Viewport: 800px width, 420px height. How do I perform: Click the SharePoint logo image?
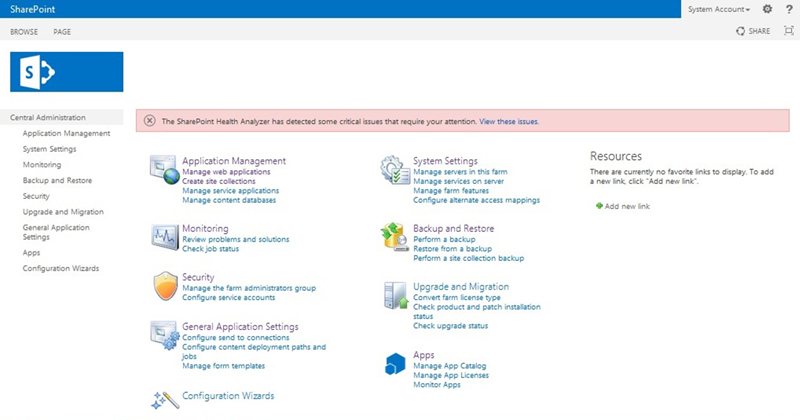click(66, 72)
